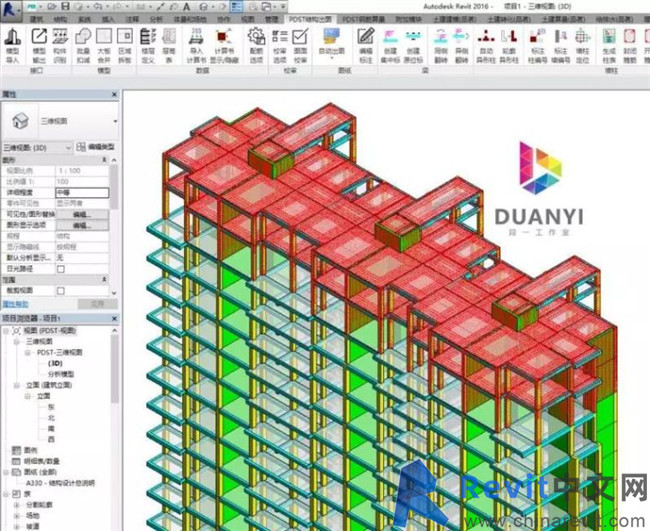Select 分析模型 view in project browser

point(61,374)
